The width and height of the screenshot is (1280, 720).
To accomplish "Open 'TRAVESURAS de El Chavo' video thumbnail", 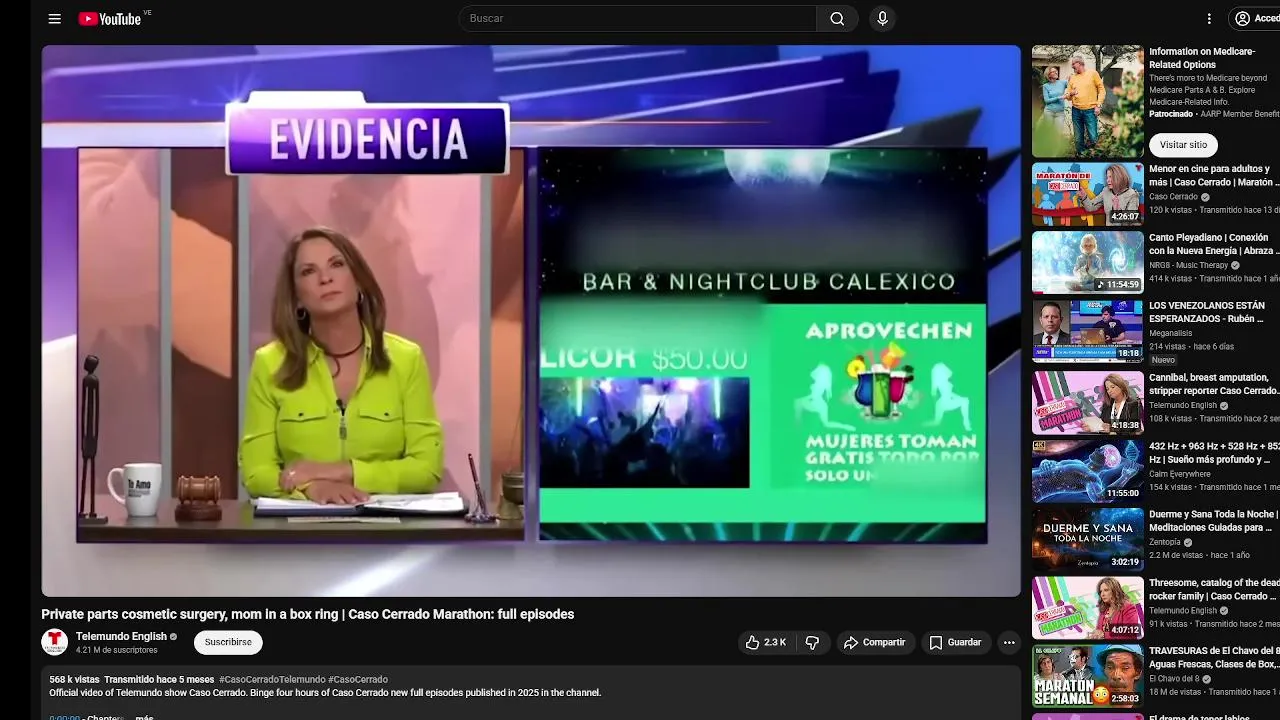I will tap(1087, 676).
